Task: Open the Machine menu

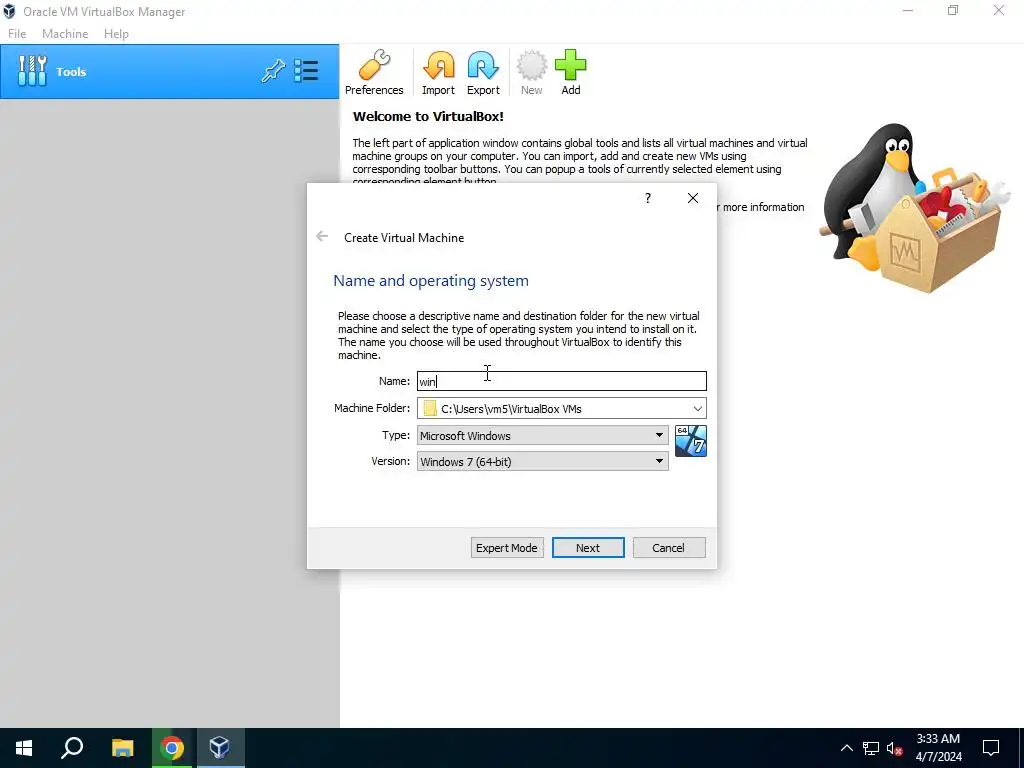Action: tap(65, 34)
